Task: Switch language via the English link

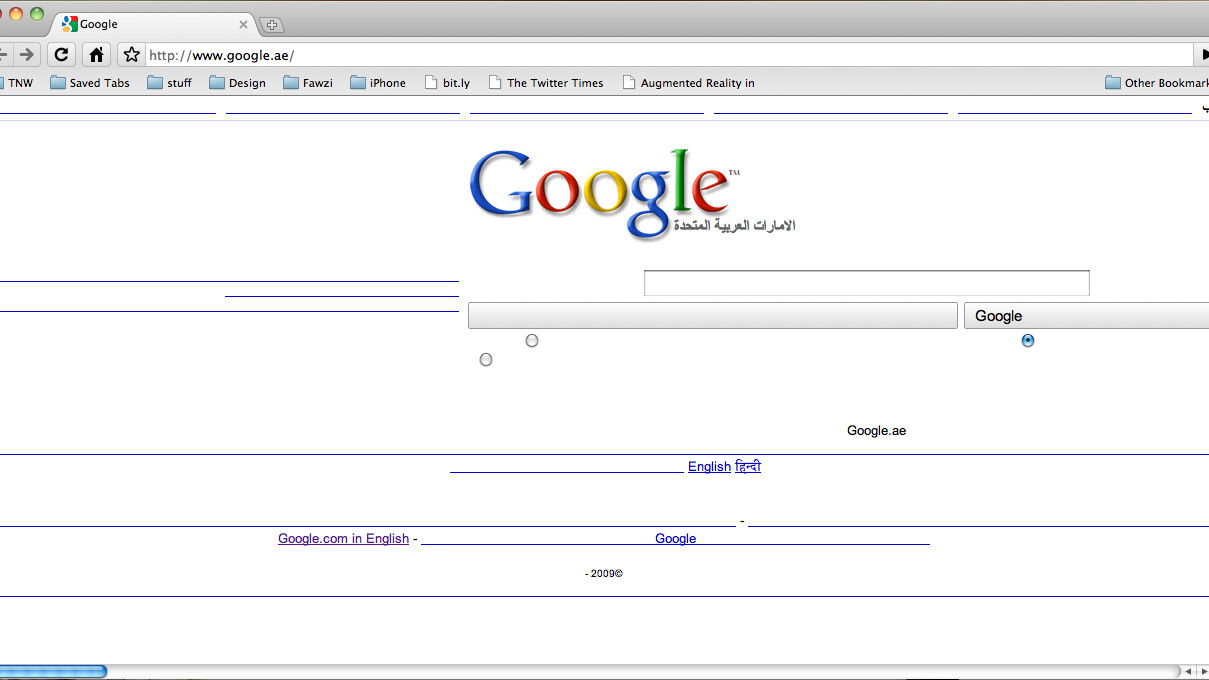Action: (x=709, y=467)
